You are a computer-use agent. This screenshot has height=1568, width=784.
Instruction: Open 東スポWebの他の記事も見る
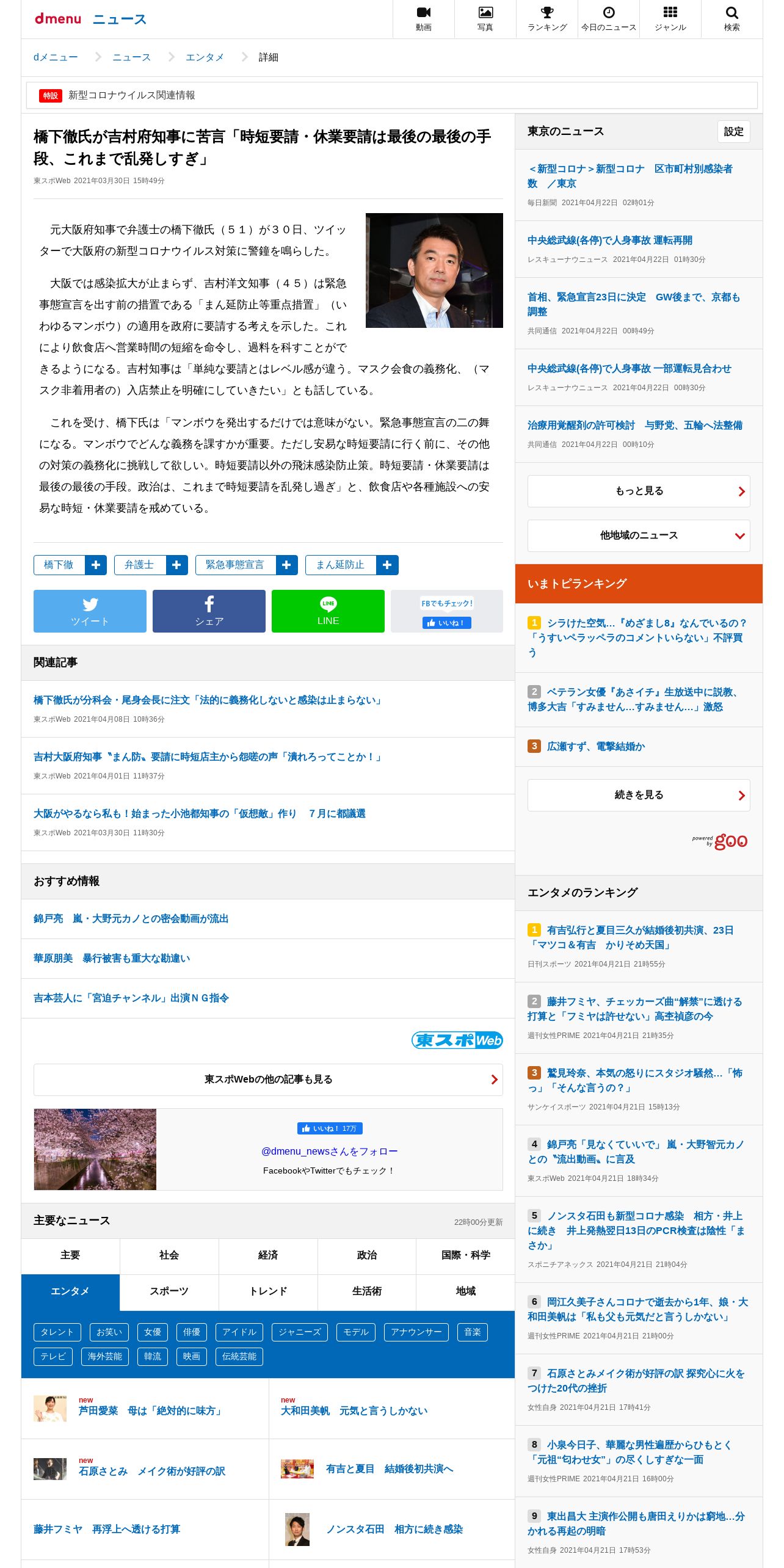pyautogui.click(x=268, y=1080)
